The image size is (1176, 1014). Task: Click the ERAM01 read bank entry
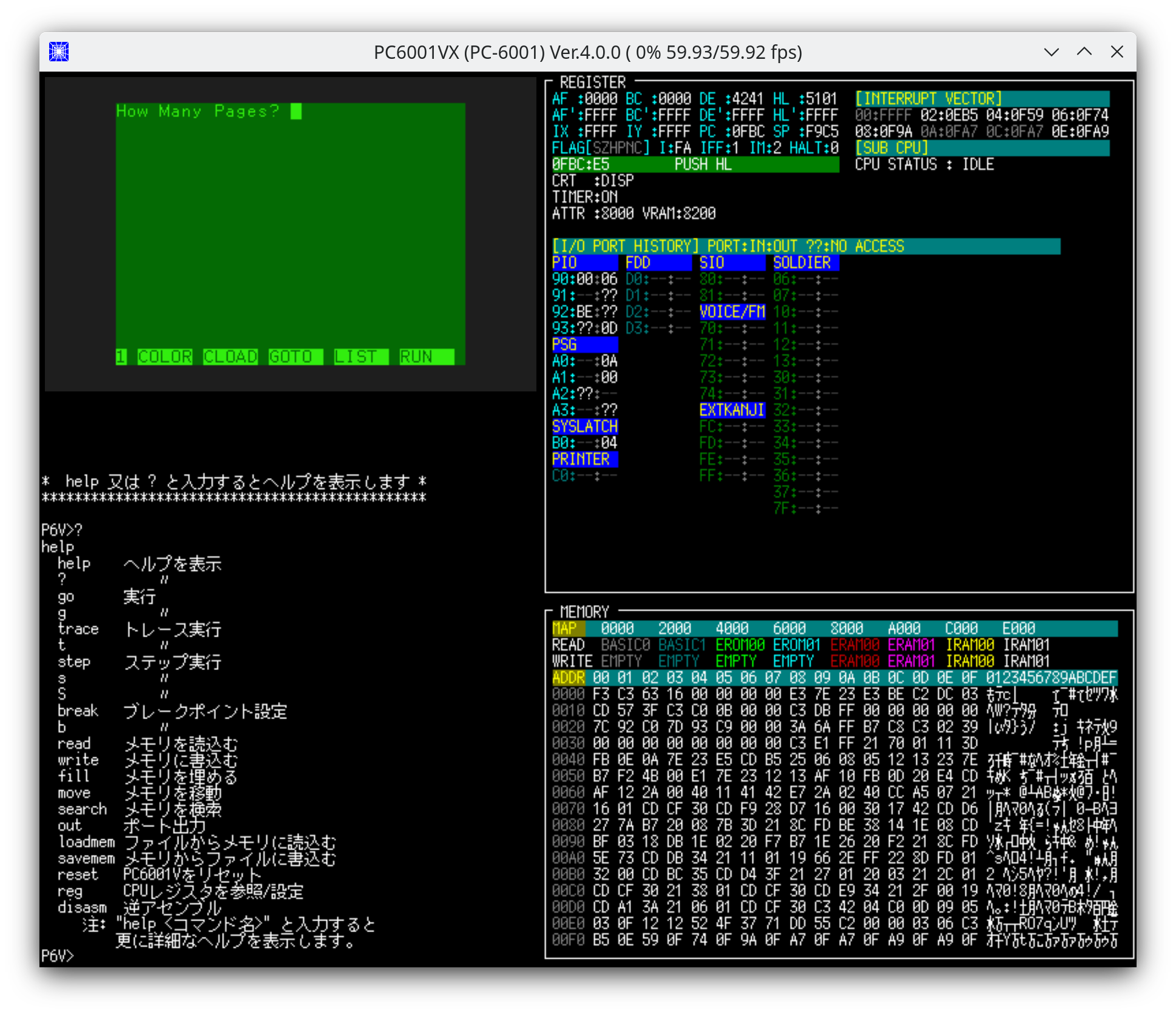click(x=912, y=644)
